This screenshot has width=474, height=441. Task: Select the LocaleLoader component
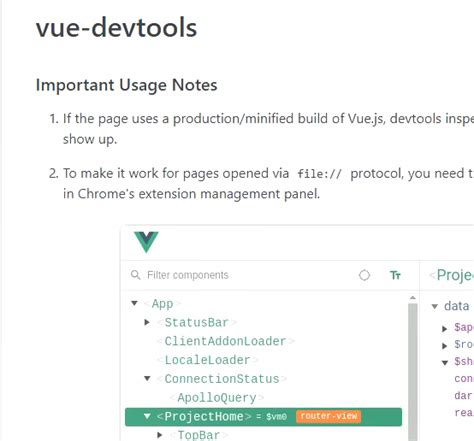click(x=207, y=360)
